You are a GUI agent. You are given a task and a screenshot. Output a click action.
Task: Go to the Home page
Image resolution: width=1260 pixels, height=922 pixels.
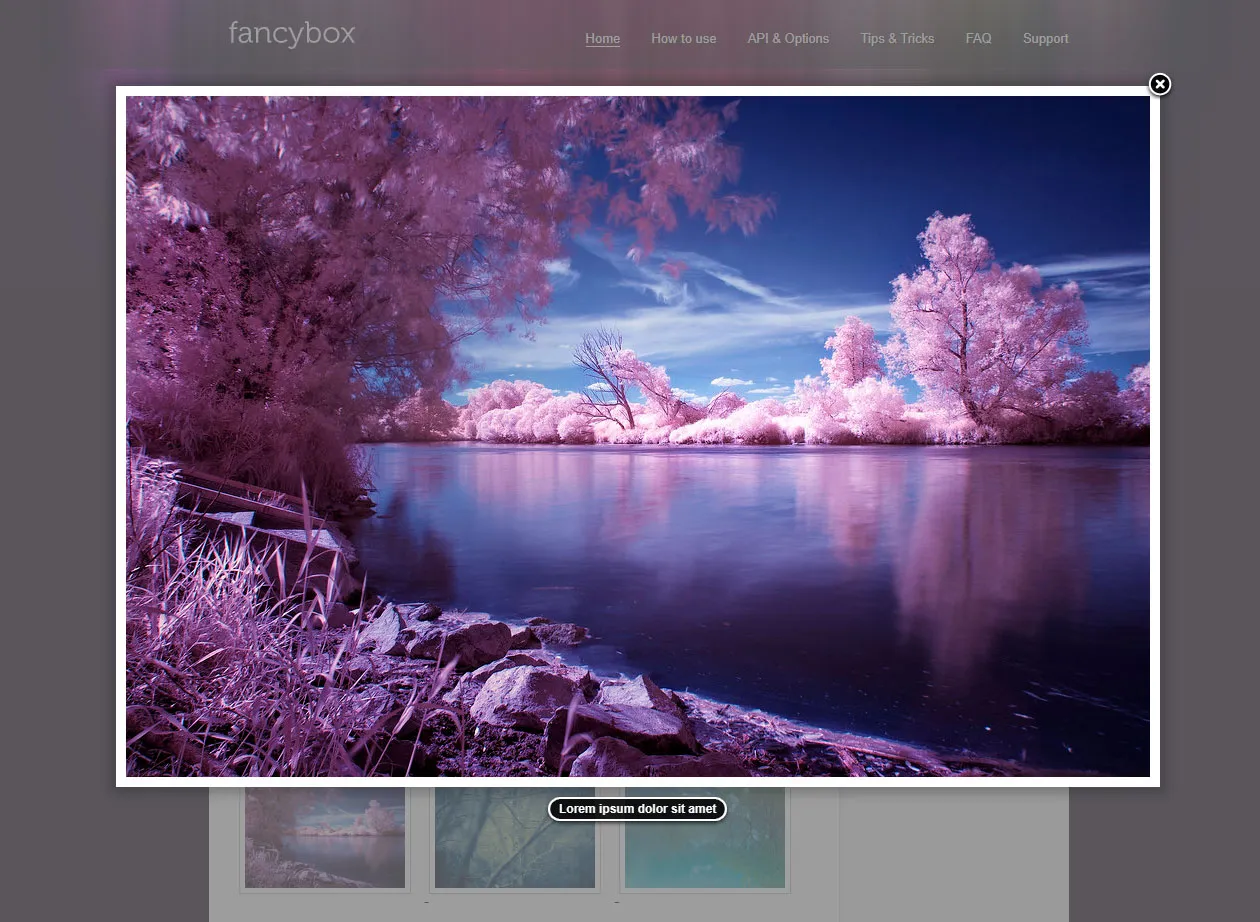[602, 39]
